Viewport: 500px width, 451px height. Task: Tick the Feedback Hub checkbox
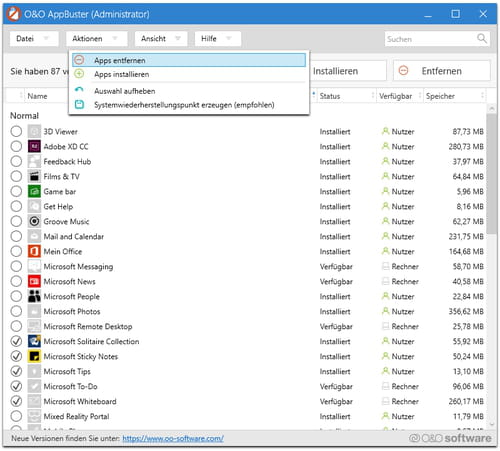16,161
